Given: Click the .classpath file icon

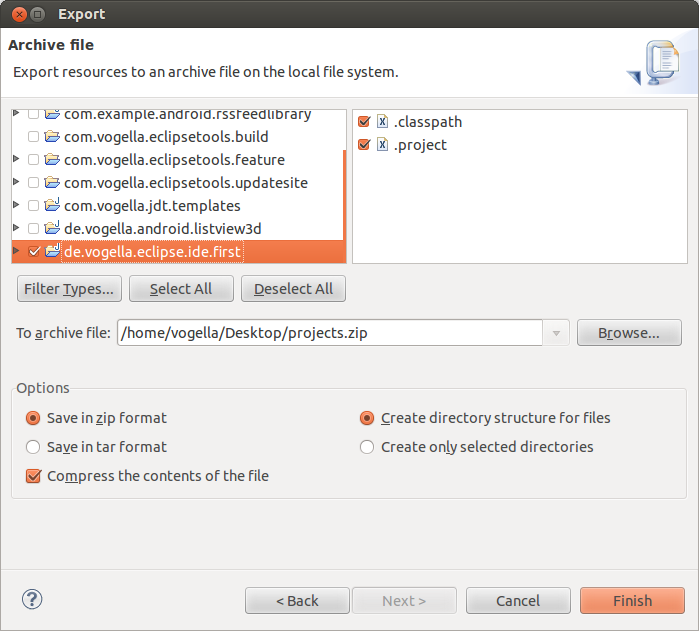Looking at the screenshot, I should coord(382,121).
